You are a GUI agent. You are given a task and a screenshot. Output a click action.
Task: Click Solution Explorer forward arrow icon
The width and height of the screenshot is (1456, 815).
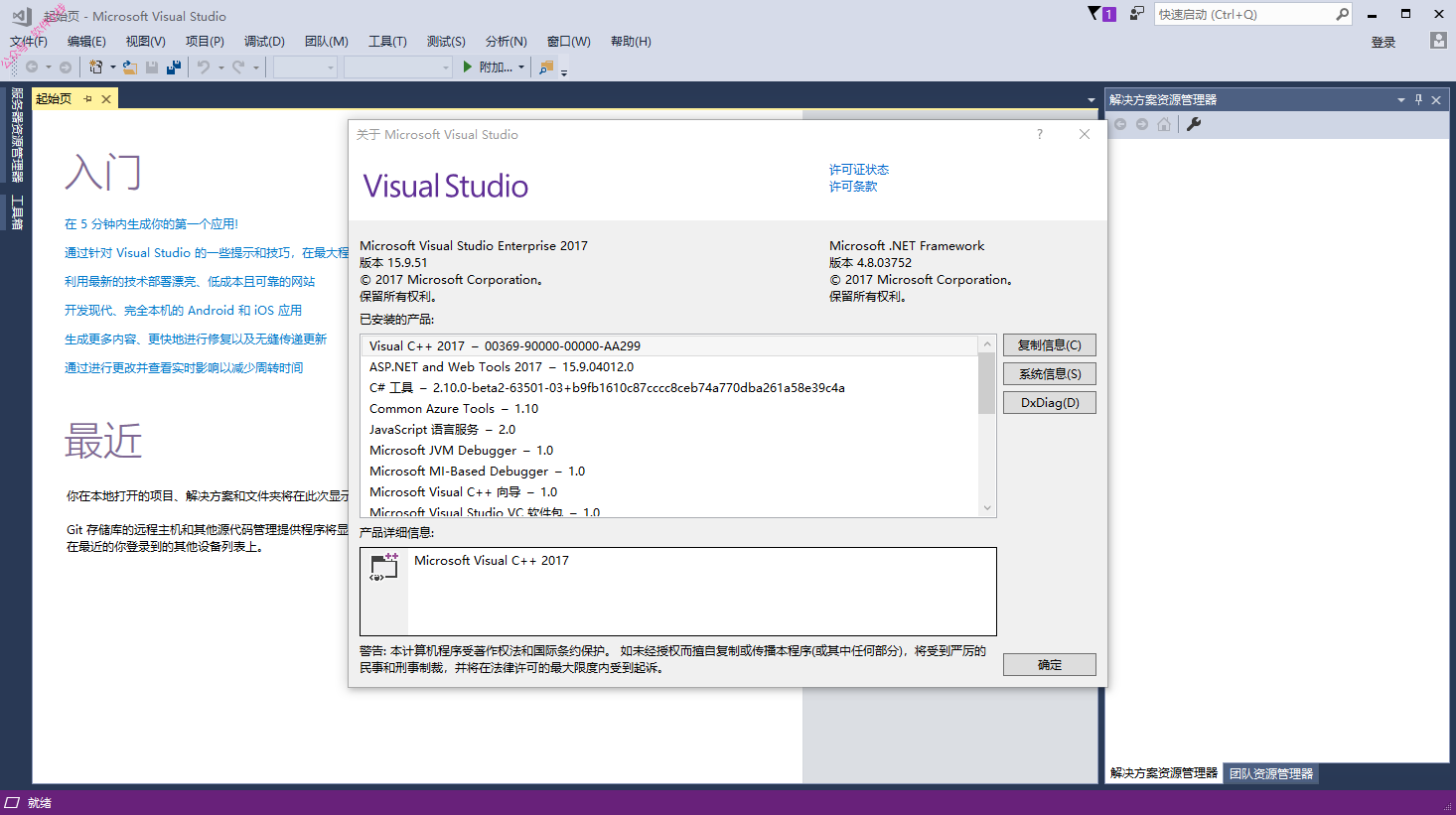(x=1142, y=124)
